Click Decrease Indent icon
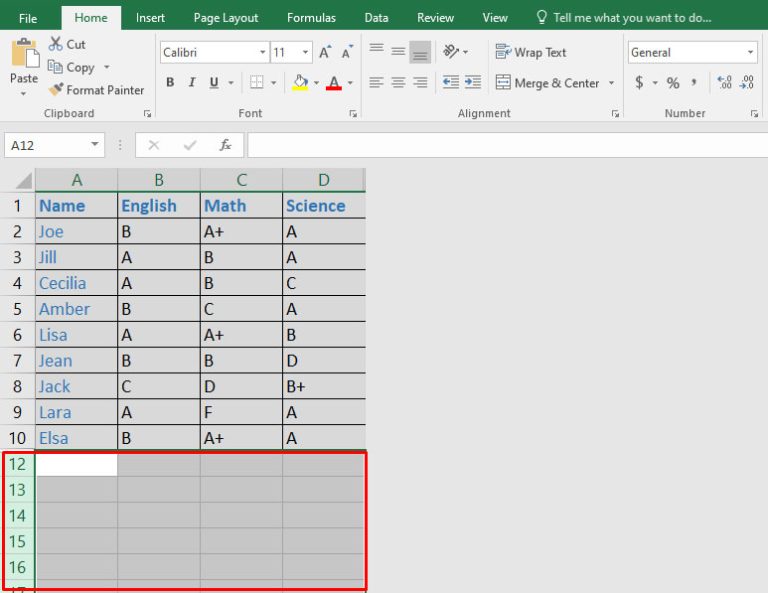The image size is (768, 593). click(x=451, y=82)
